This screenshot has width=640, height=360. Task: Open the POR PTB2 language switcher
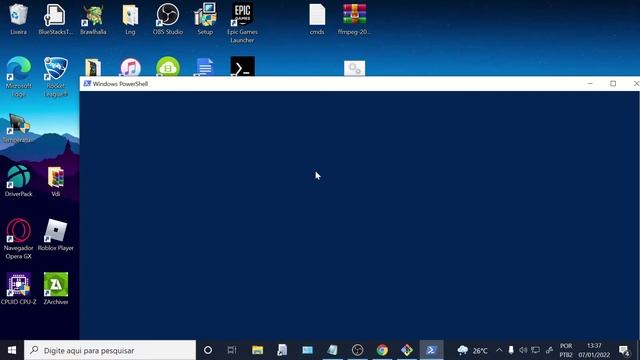[566, 350]
